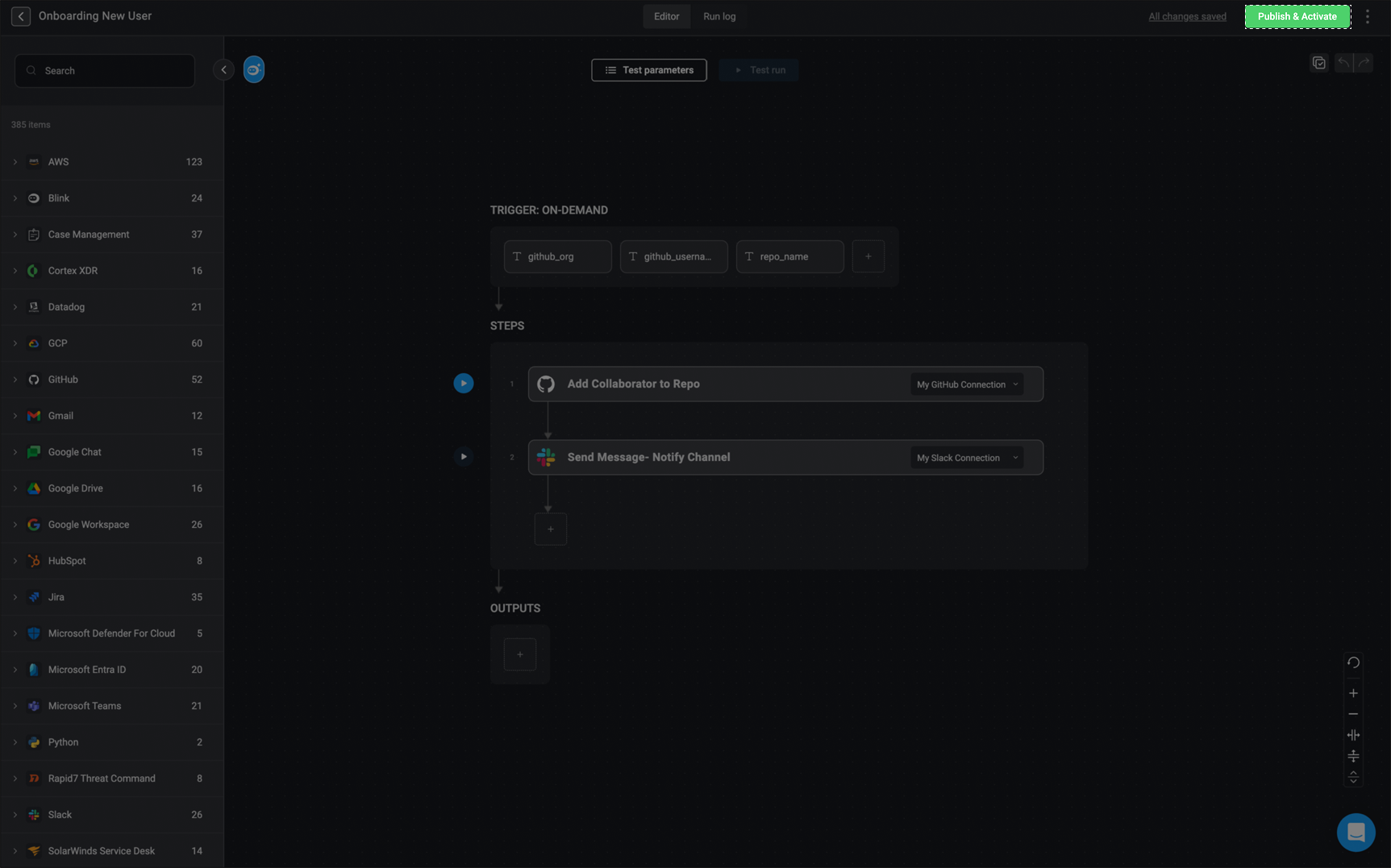Open the blue copilot assistant icon
This screenshot has width=1391, height=868.
point(254,70)
